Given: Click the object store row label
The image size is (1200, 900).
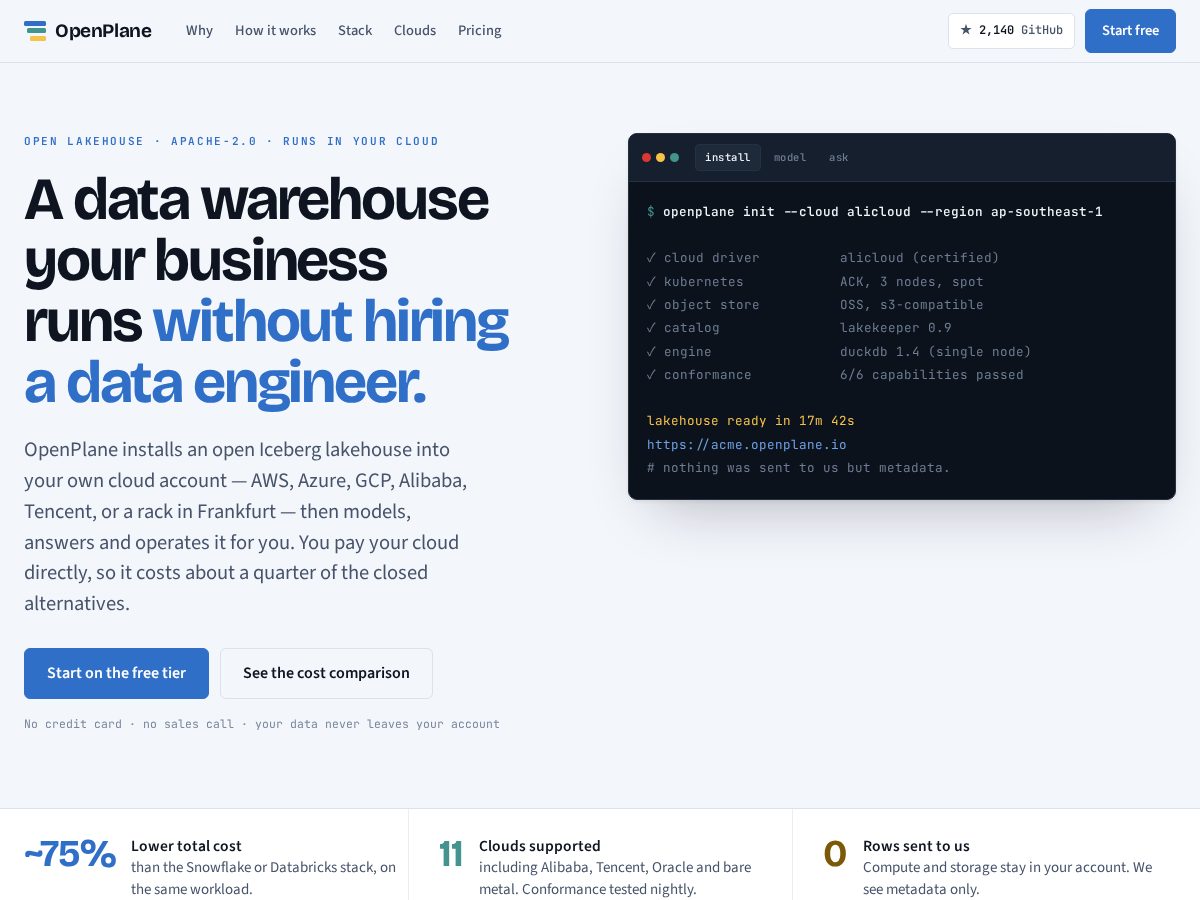Looking at the screenshot, I should pos(711,305).
